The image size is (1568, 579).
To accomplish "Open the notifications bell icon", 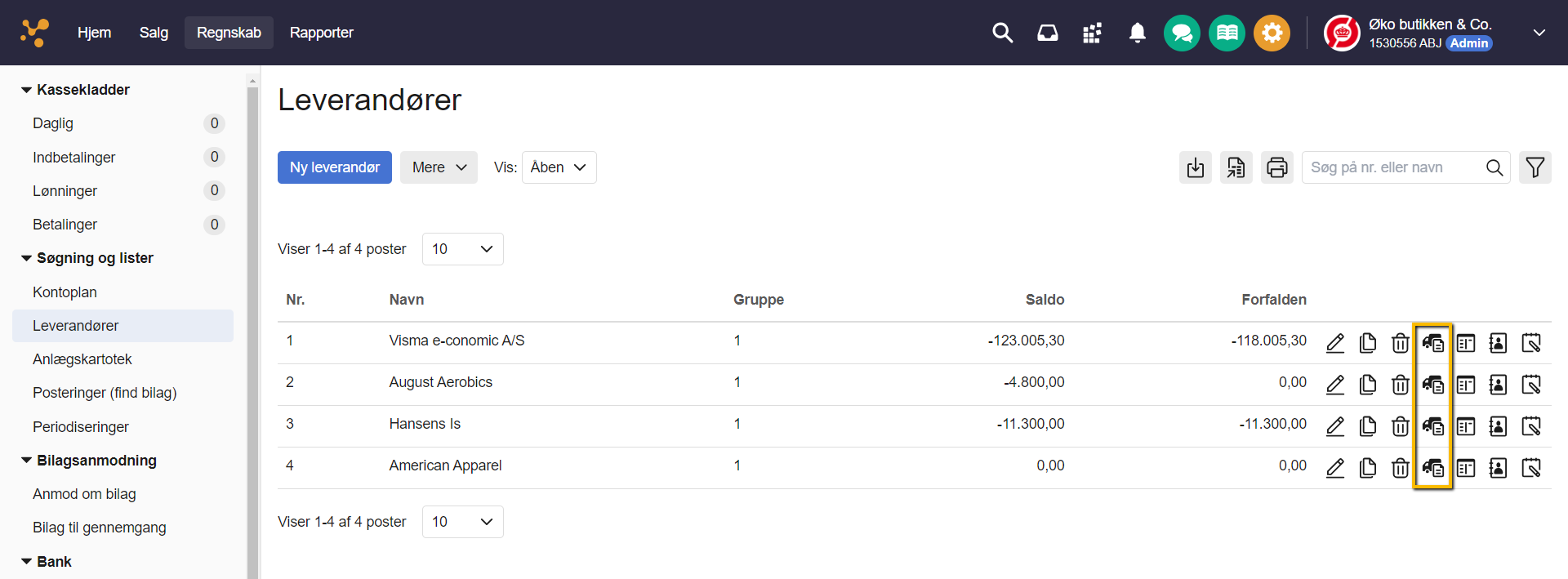I will (x=1137, y=33).
